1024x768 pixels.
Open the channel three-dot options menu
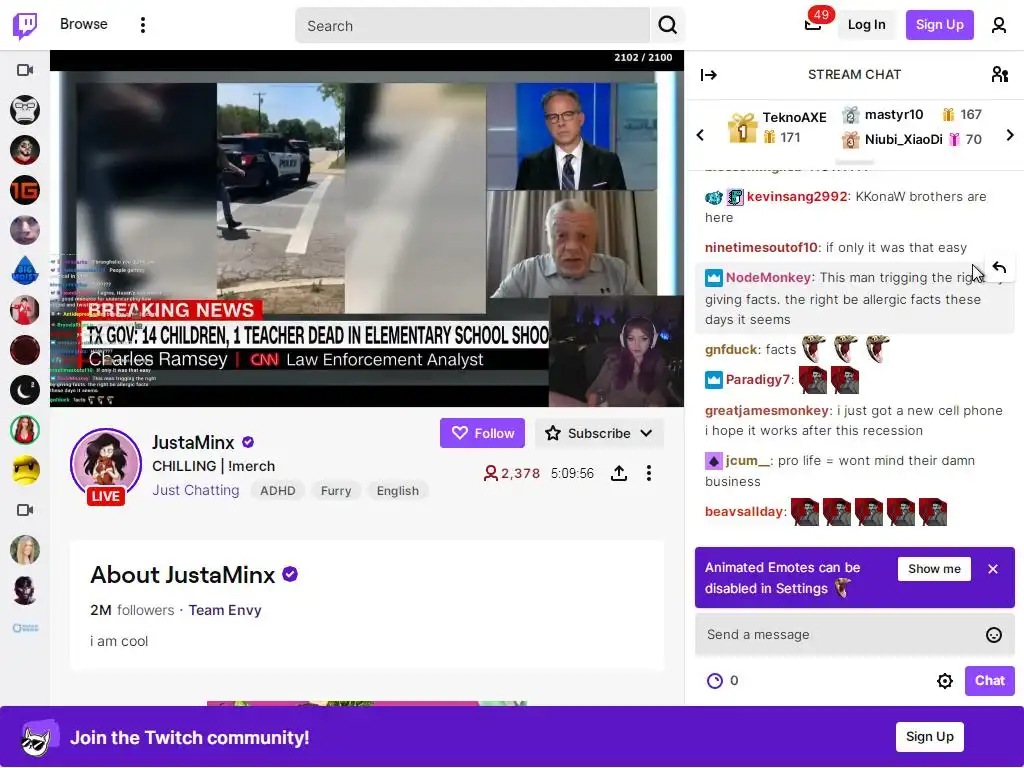click(x=648, y=473)
